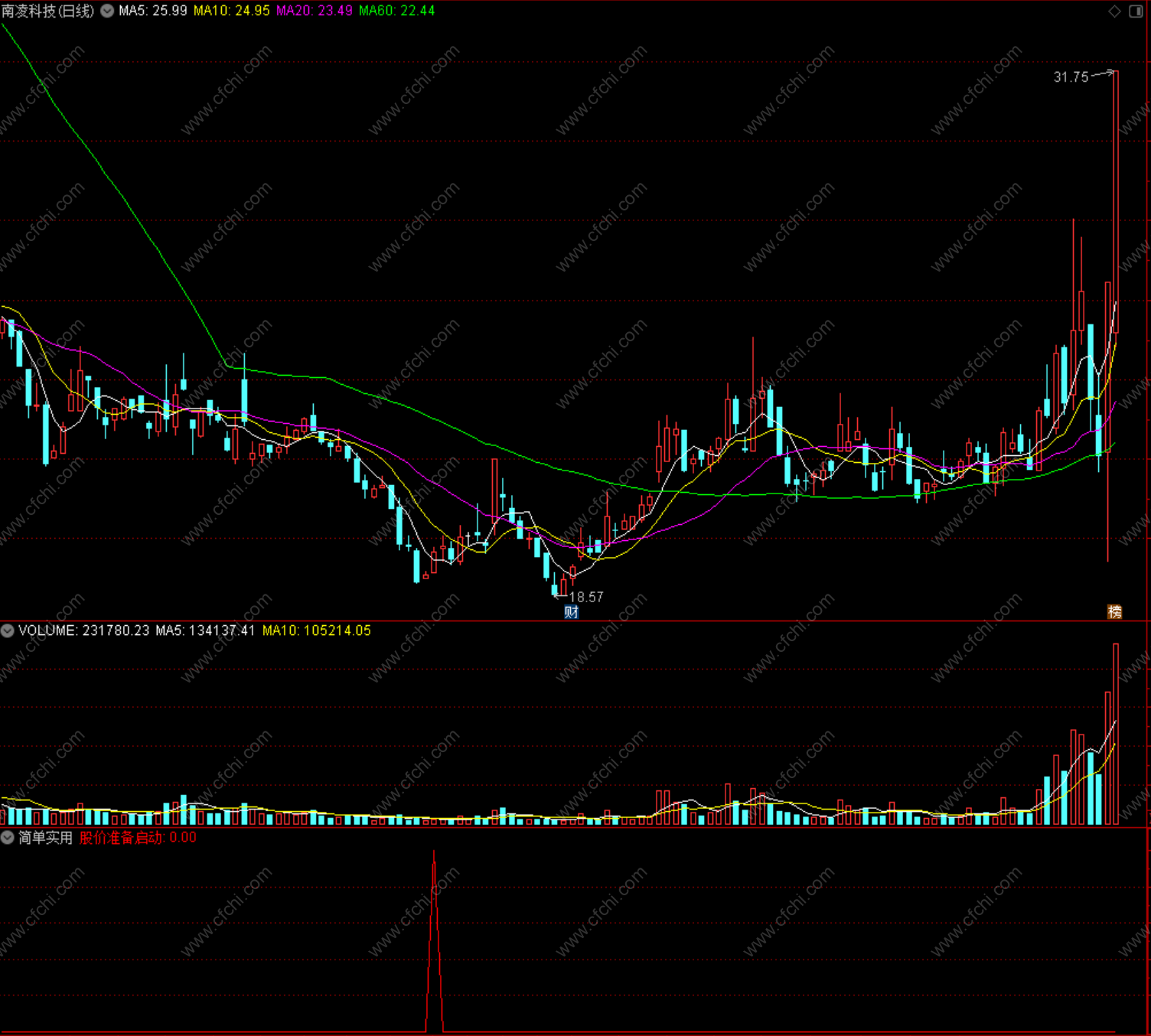The image size is (1151, 1036).
Task: Click the stock title 南凌科技(日线)
Action: pos(47,11)
